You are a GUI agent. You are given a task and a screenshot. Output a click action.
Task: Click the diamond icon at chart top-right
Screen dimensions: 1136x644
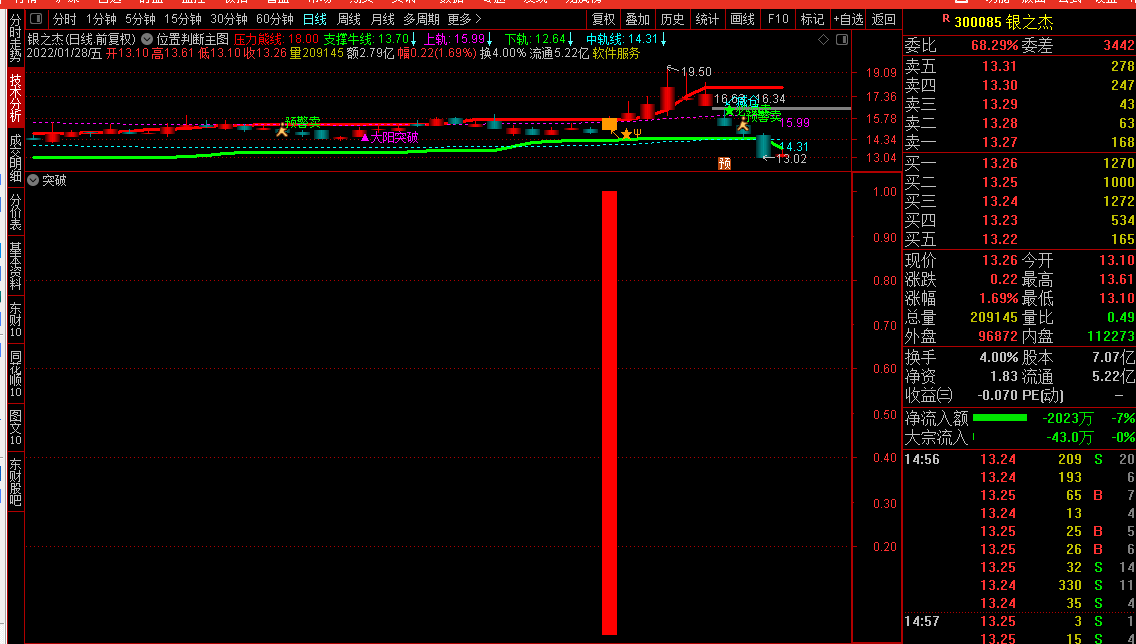click(823, 40)
